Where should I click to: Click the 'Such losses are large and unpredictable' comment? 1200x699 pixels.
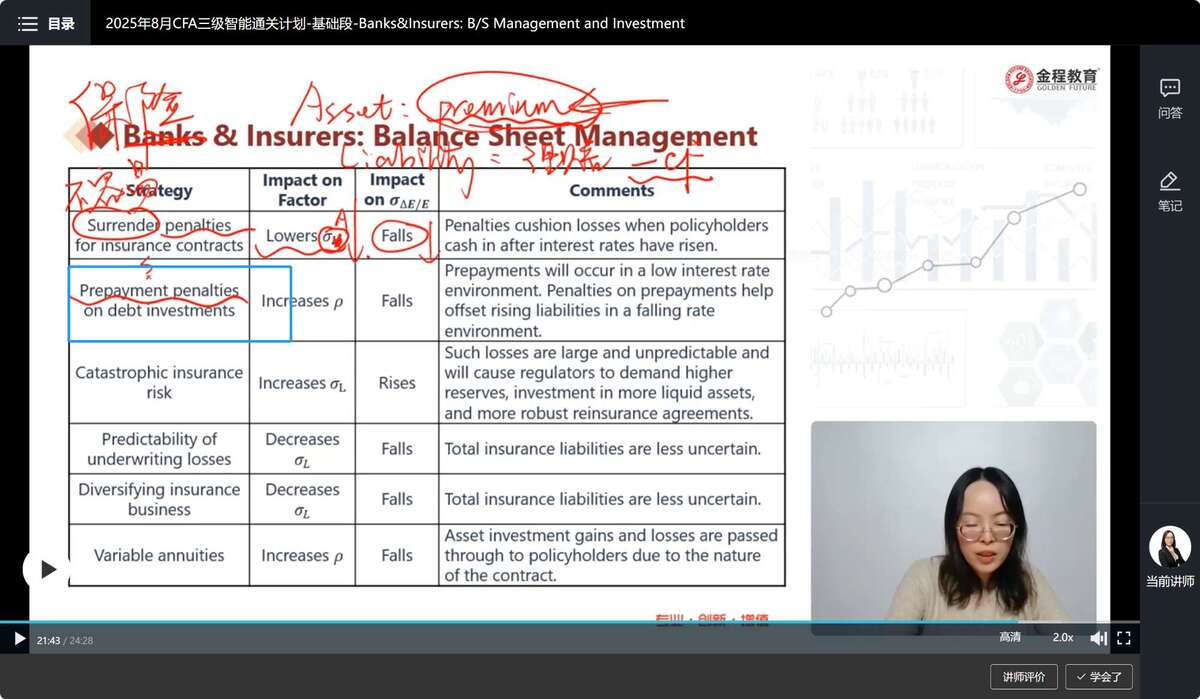[607, 382]
